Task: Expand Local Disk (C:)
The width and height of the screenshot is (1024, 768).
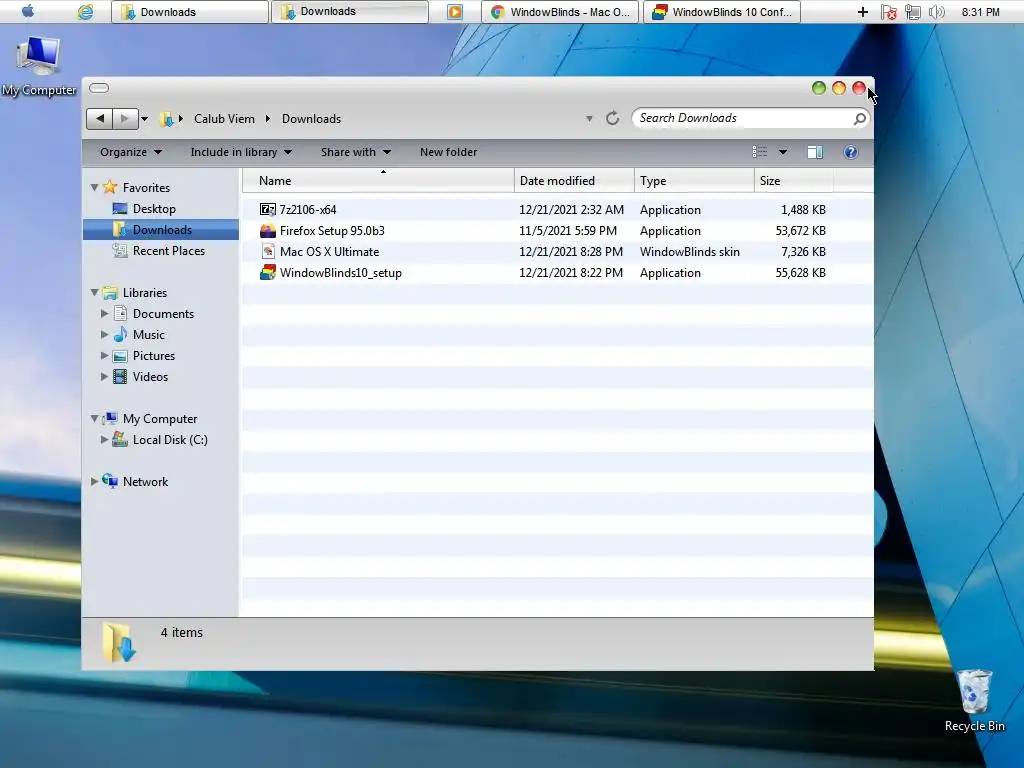Action: coord(104,440)
